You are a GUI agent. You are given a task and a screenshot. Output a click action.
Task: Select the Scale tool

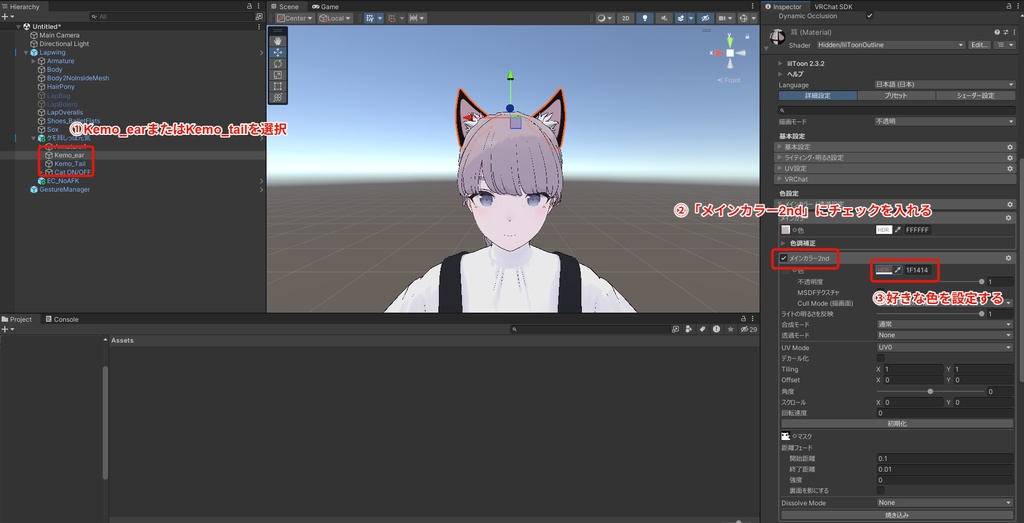[x=278, y=74]
